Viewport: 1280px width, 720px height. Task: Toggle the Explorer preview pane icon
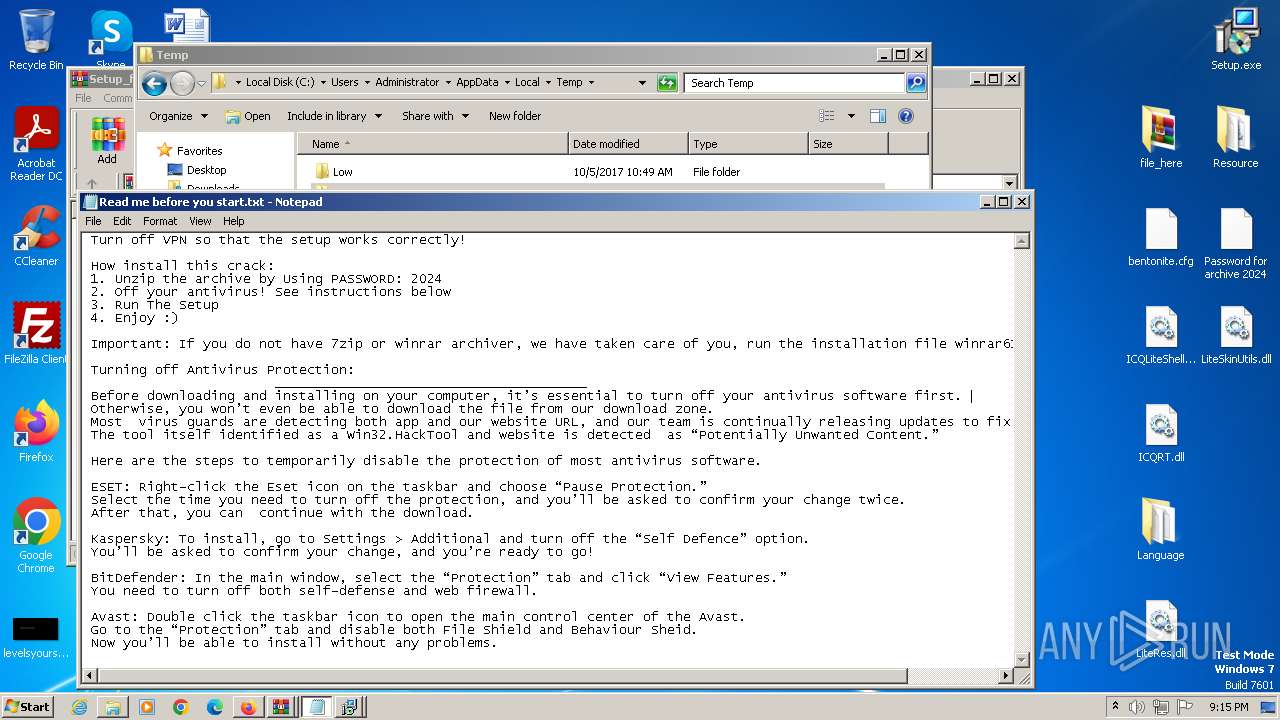[x=877, y=116]
